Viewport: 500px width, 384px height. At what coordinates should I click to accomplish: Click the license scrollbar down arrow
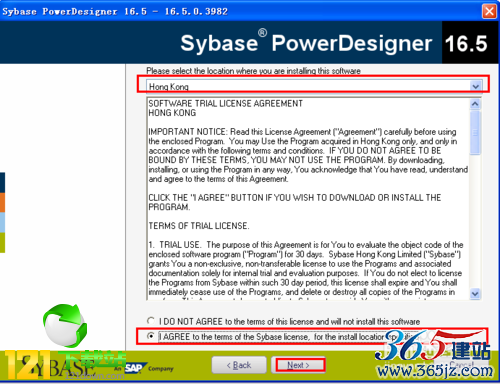[475, 294]
